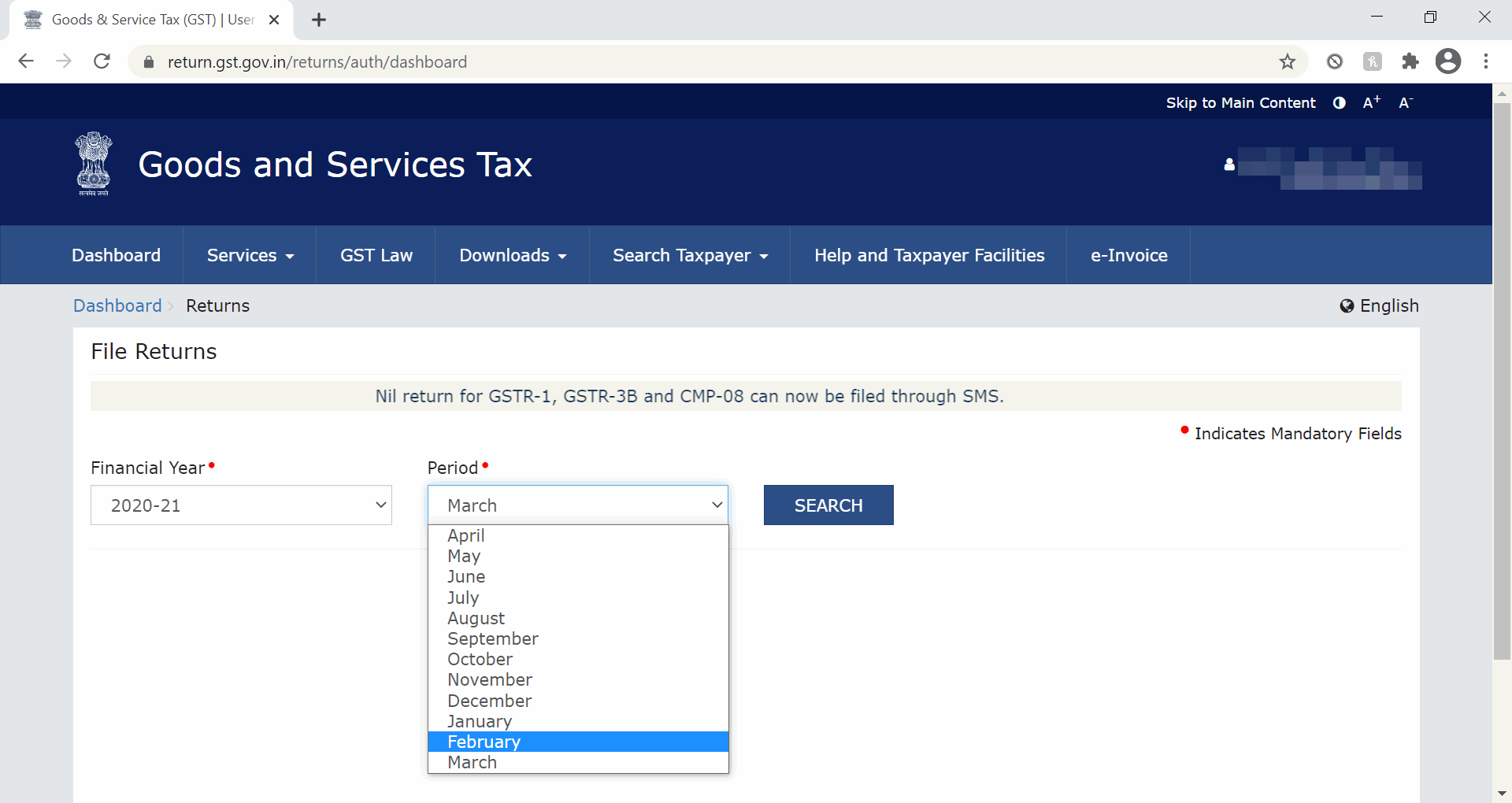Go to the Dashboard nav item
Viewport: 1512px width, 803px height.
coord(116,255)
